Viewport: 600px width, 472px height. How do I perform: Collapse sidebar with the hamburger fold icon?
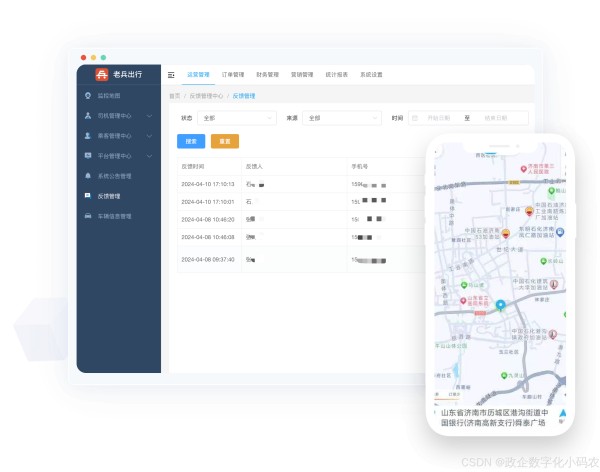click(171, 75)
